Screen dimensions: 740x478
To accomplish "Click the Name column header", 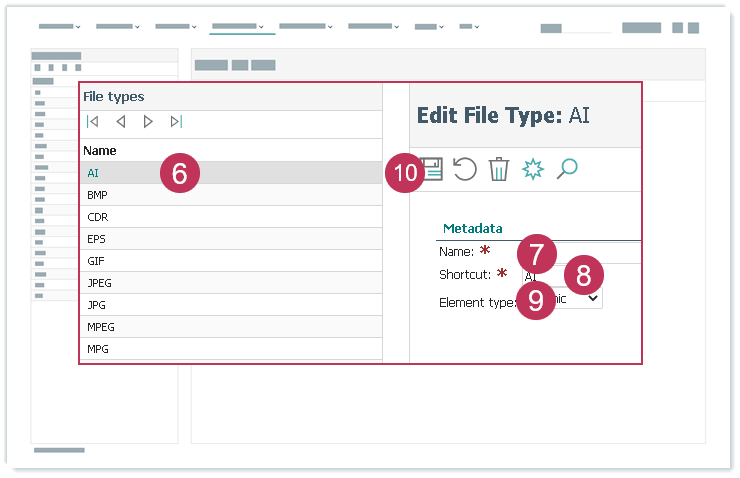I will pos(100,151).
